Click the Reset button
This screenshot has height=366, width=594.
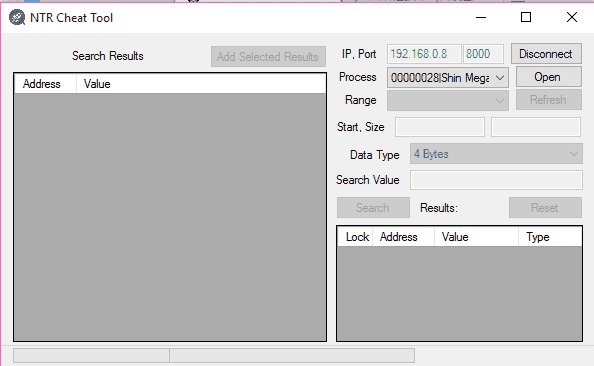point(545,208)
